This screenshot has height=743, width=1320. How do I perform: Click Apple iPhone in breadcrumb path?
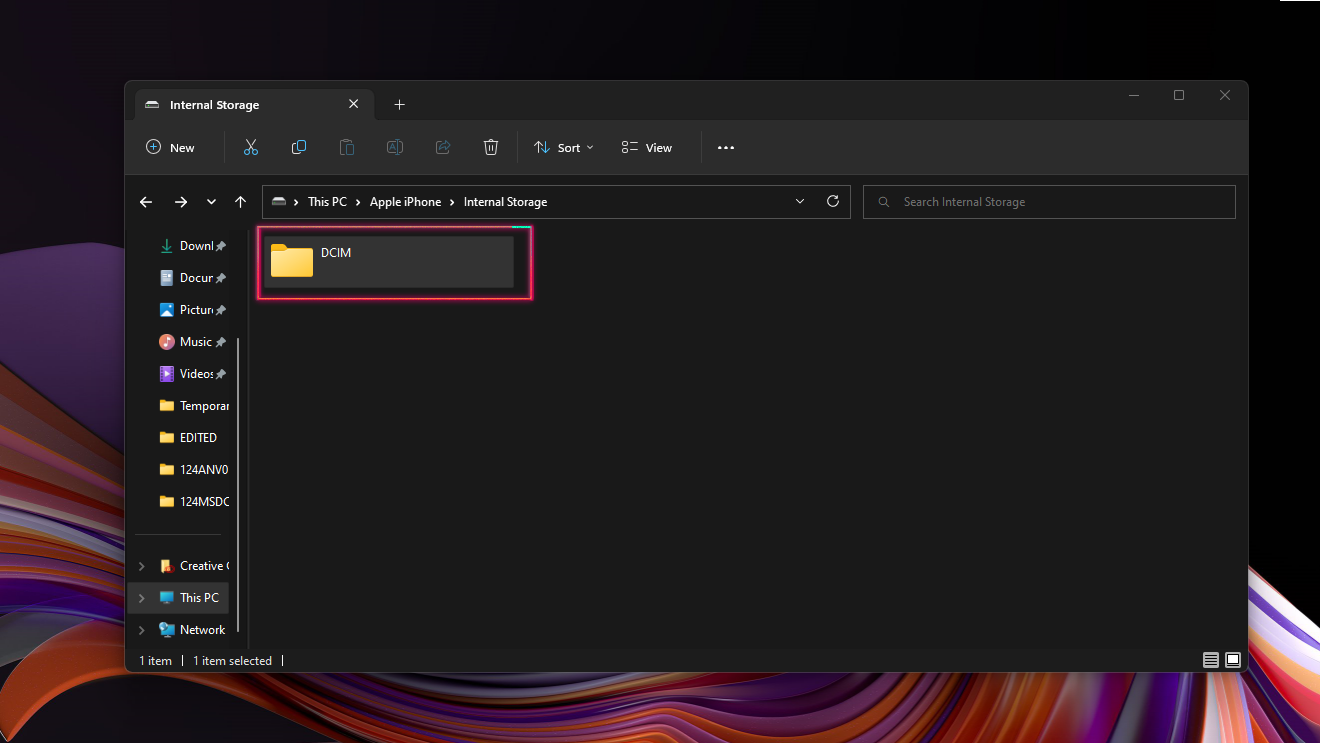tap(405, 202)
